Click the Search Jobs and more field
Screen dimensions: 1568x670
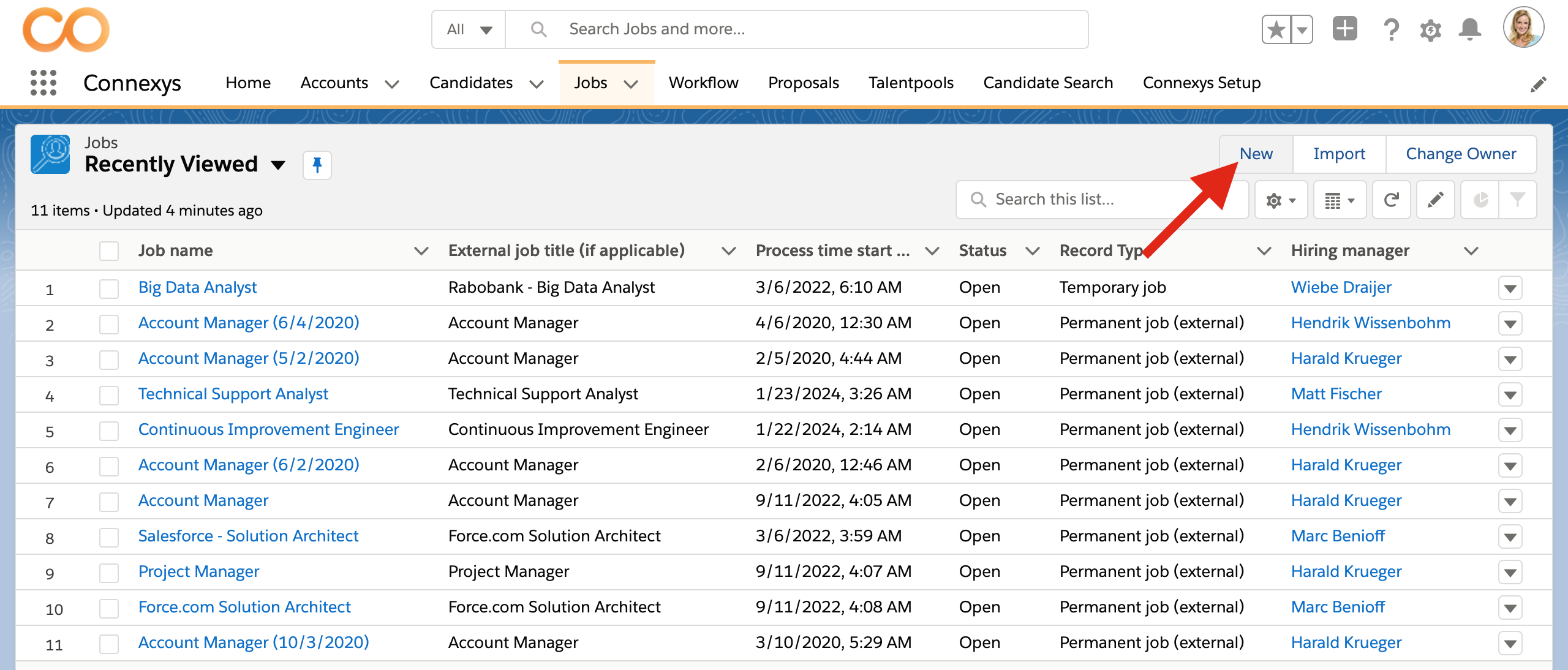[x=796, y=29]
